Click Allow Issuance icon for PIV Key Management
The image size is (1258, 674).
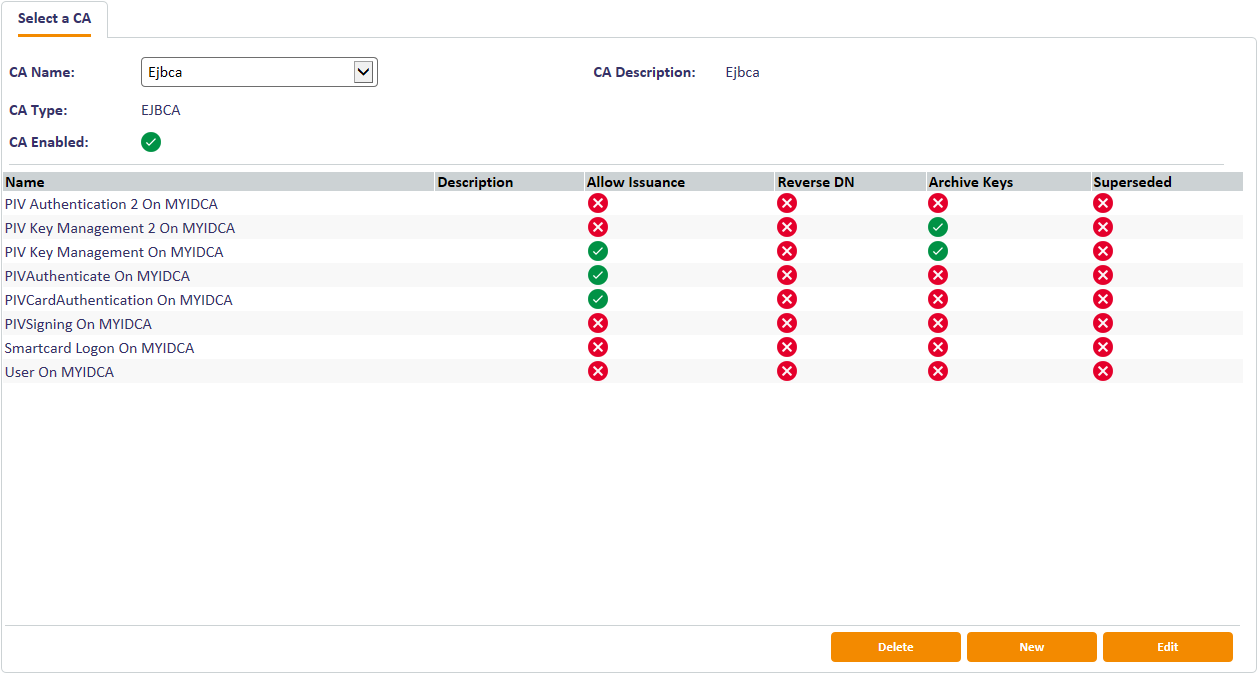(598, 252)
